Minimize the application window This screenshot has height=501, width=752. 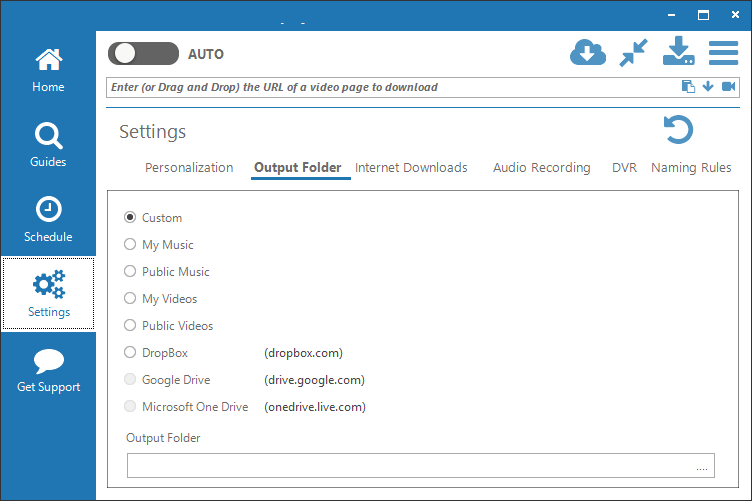(x=671, y=15)
